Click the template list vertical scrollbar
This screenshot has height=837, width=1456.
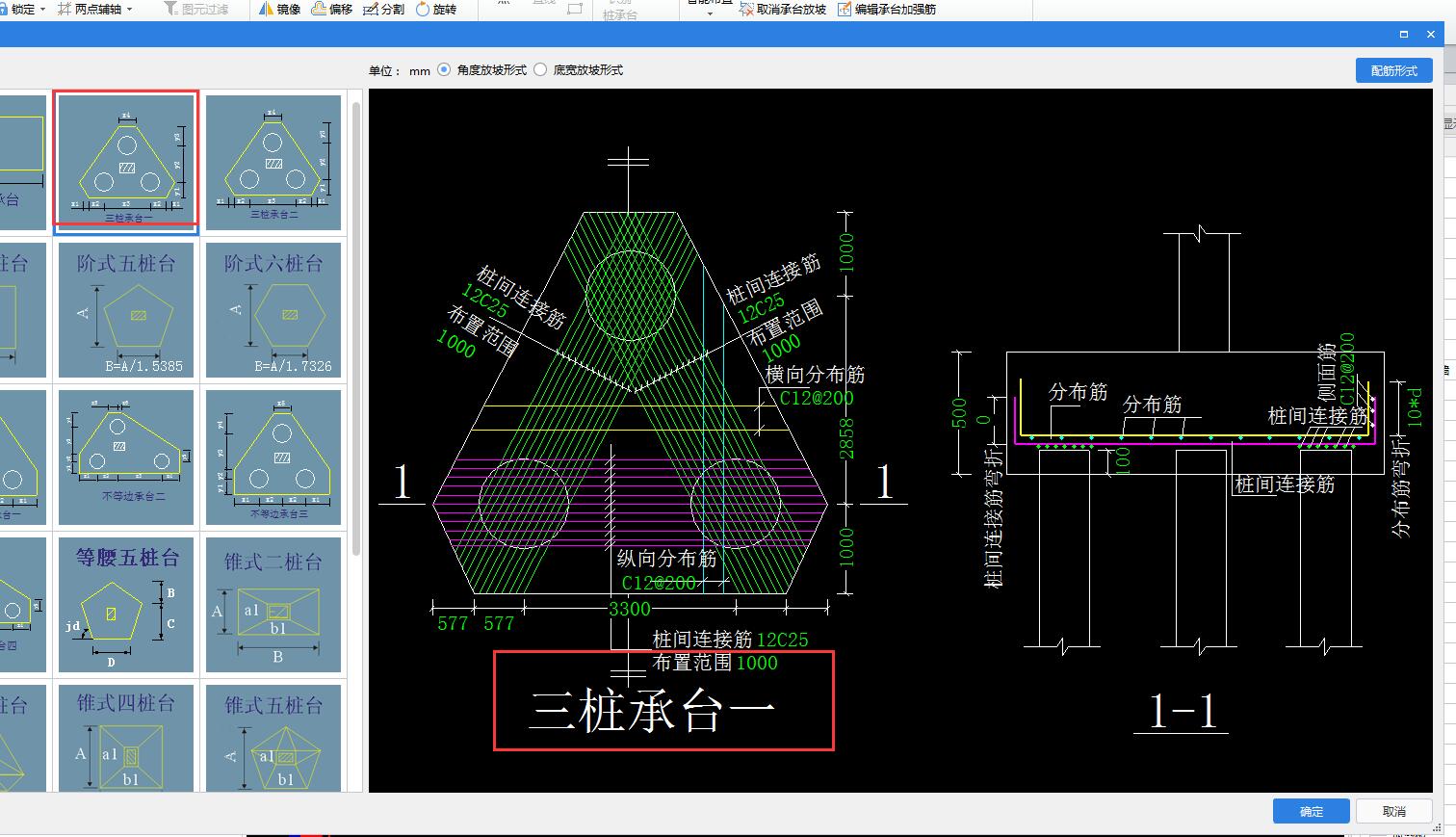coord(356,327)
